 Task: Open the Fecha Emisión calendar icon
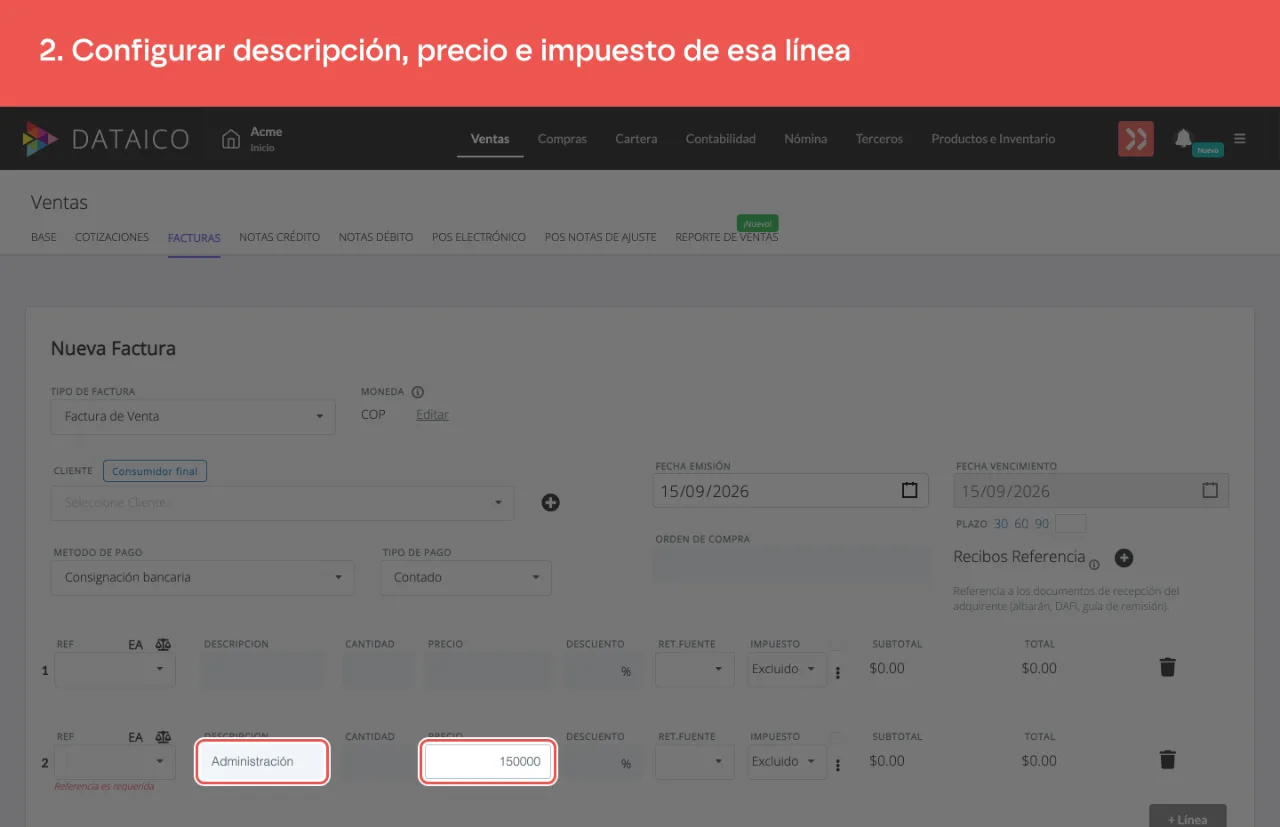(x=909, y=491)
